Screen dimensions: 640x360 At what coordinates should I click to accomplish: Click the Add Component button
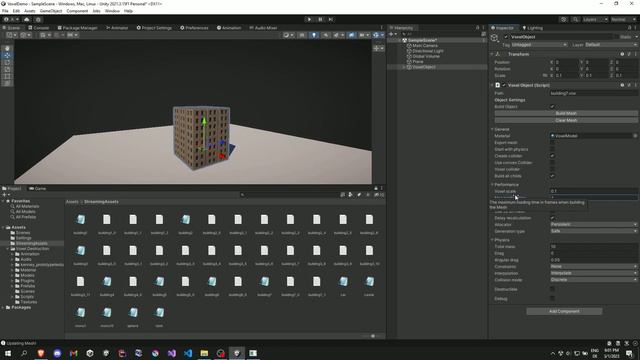[x=564, y=311]
